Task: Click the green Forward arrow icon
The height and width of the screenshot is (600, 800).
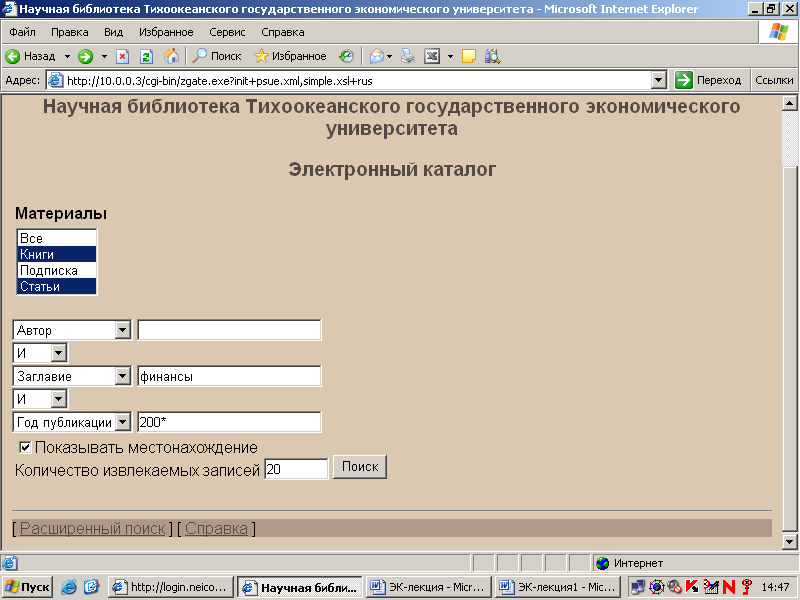Action: pyautogui.click(x=85, y=56)
